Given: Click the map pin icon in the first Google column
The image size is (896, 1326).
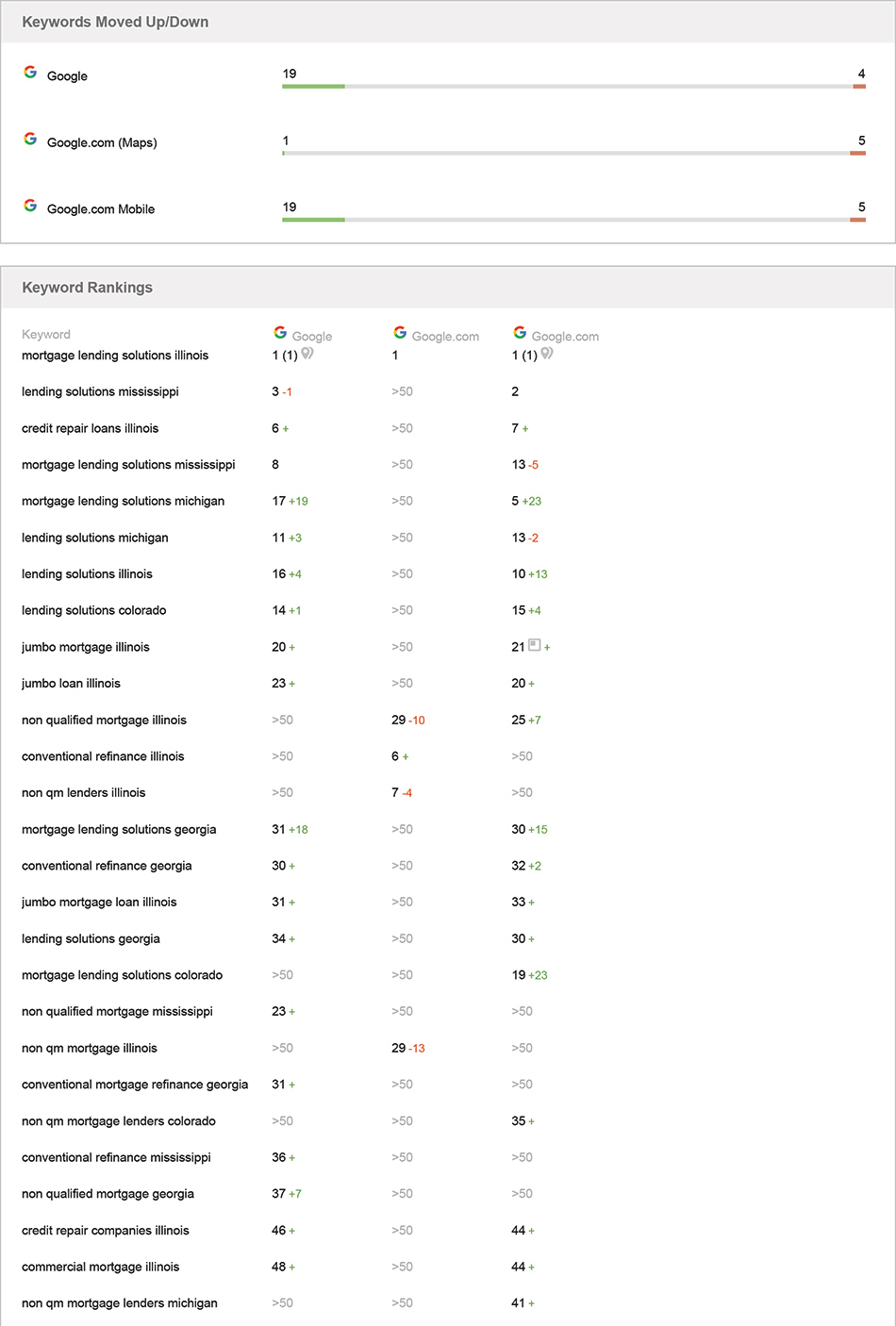Looking at the screenshot, I should point(307,354).
